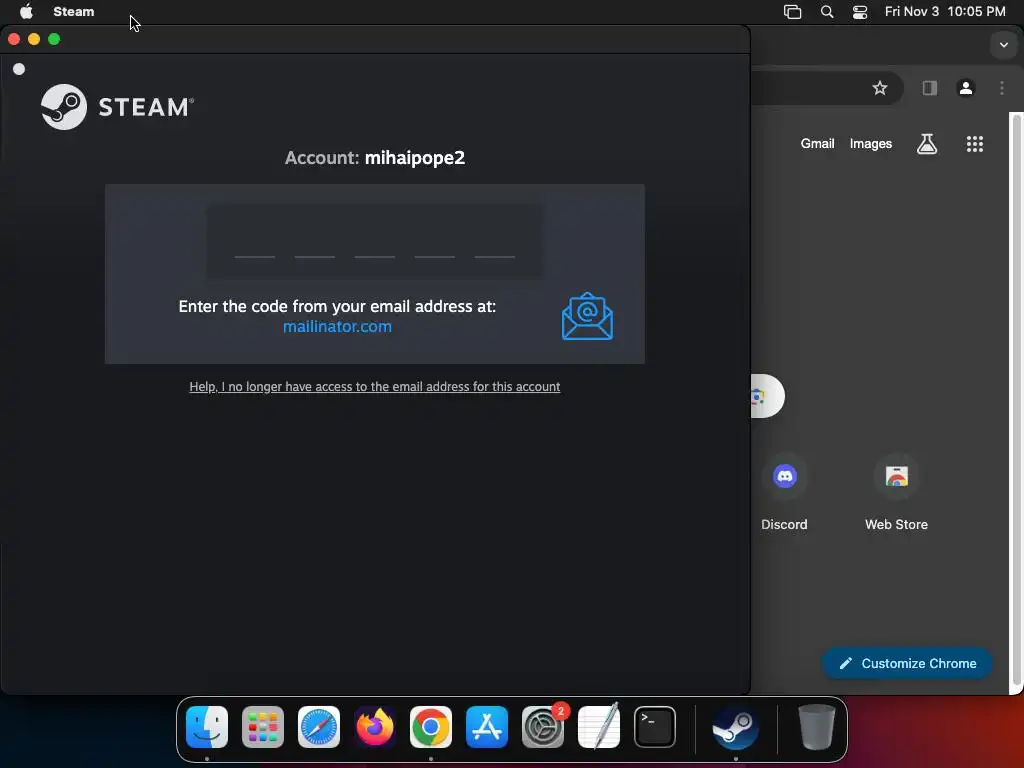Toggle the Chrome side panel
1024x768 pixels.
pyautogui.click(x=929, y=88)
